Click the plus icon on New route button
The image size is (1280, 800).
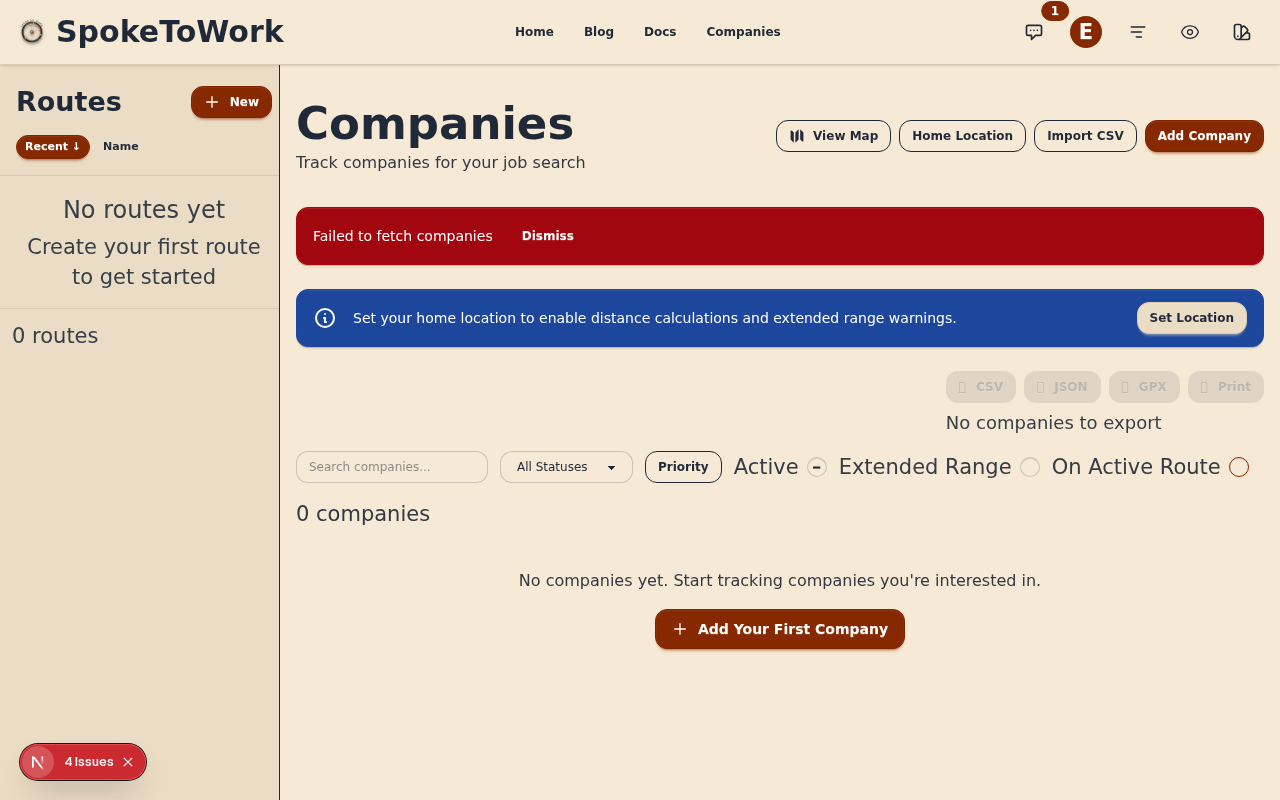point(212,101)
